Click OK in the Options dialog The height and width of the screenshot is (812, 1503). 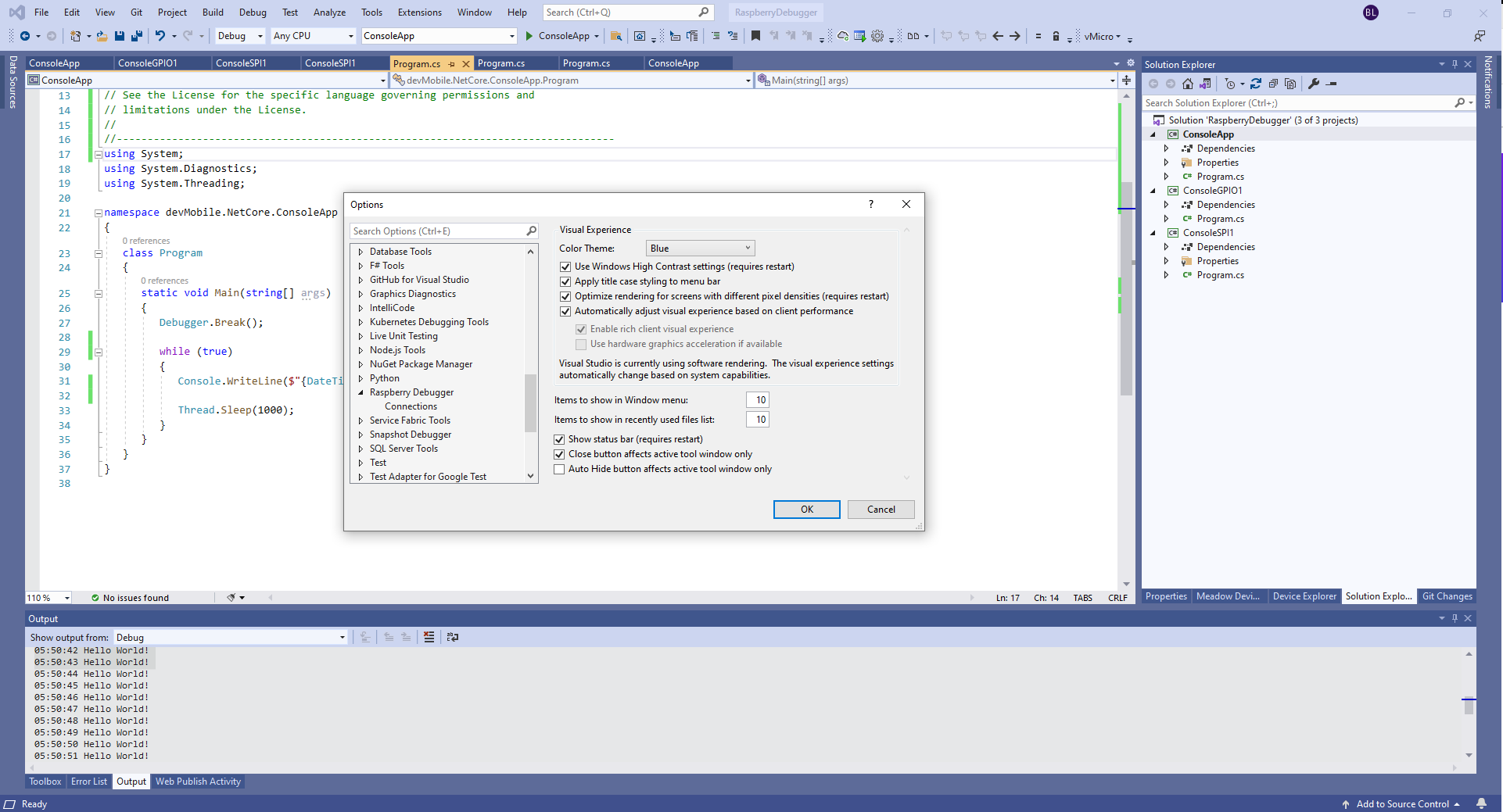[806, 510]
